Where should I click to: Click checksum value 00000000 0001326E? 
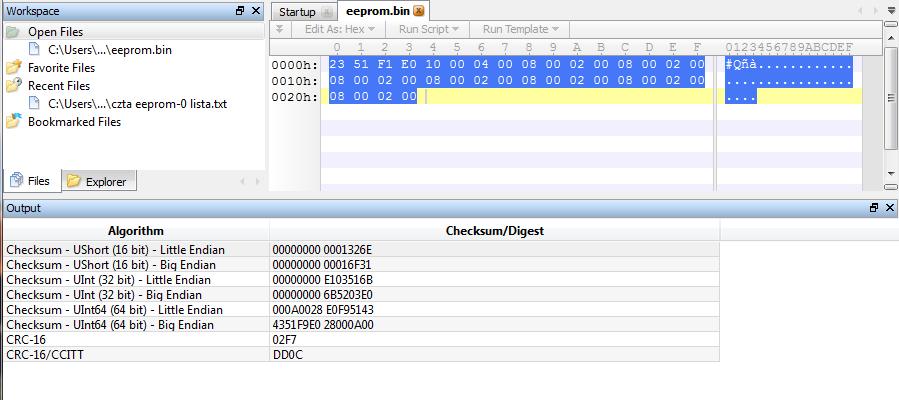[323, 250]
